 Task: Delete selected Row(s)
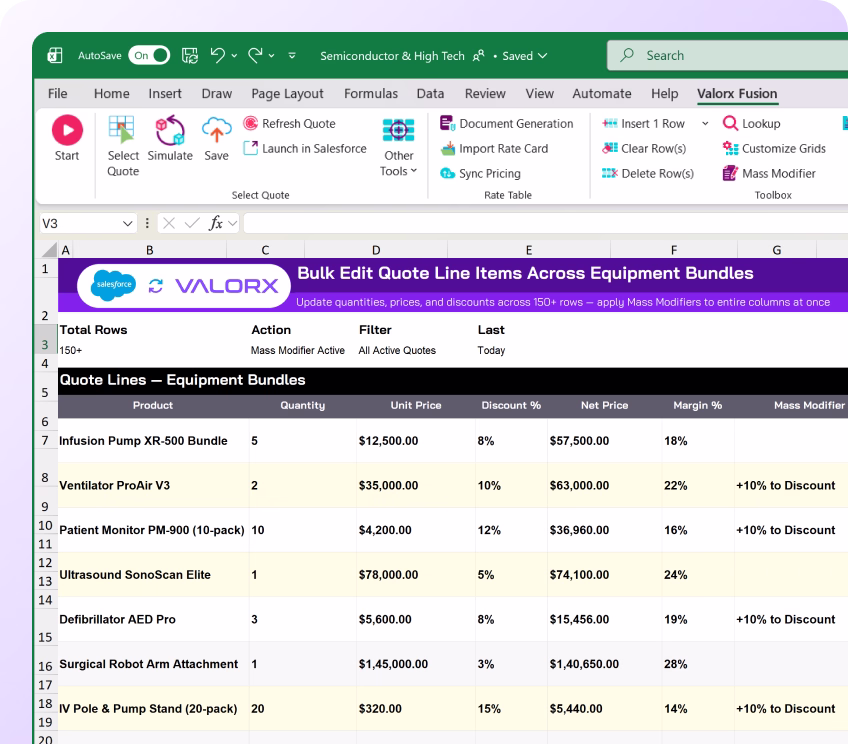[648, 174]
